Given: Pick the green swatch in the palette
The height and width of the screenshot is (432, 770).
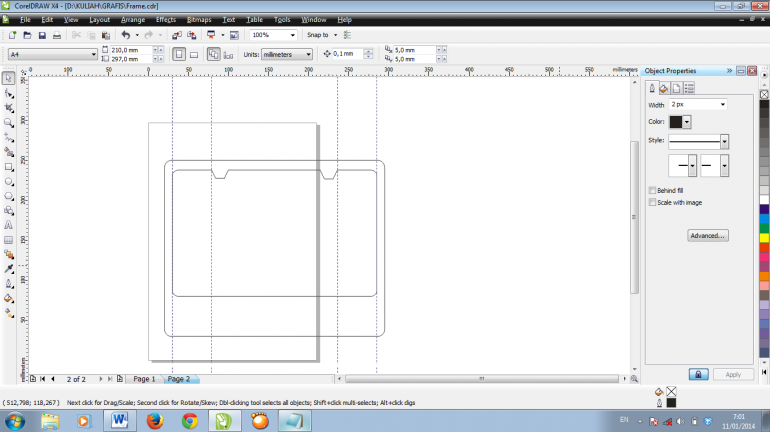Looking at the screenshot, I should [x=764, y=229].
